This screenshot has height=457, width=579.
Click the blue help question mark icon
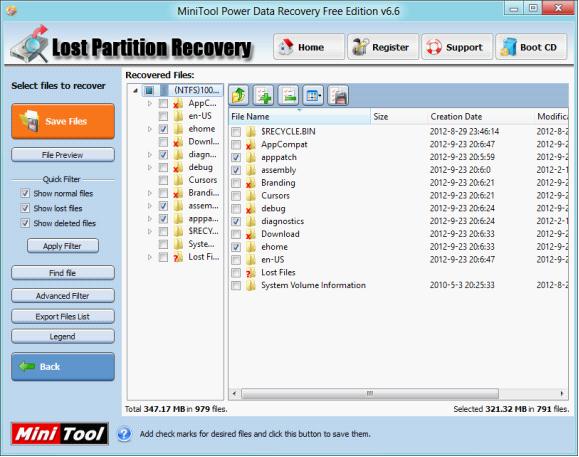124,434
